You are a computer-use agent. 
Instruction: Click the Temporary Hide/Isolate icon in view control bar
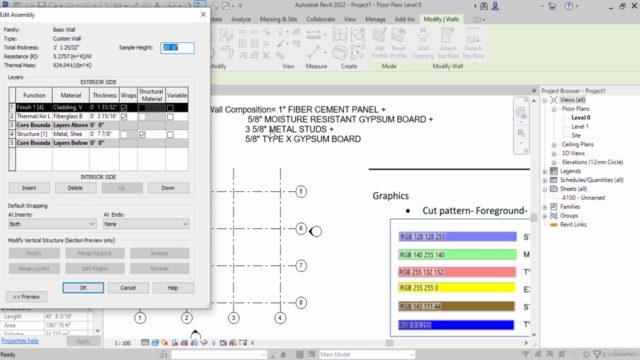[x=204, y=343]
